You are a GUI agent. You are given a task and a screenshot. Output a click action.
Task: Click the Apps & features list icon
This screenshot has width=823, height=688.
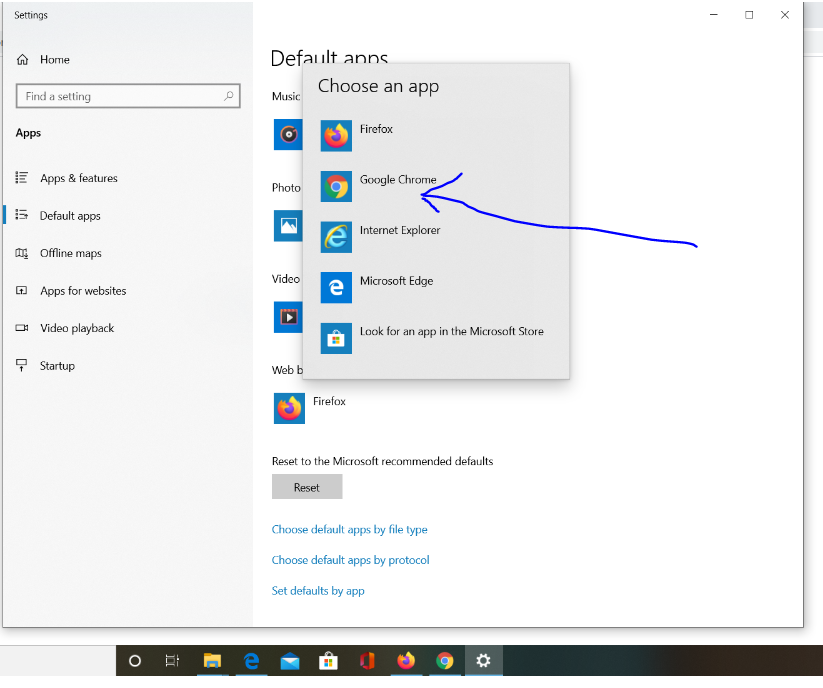22,178
